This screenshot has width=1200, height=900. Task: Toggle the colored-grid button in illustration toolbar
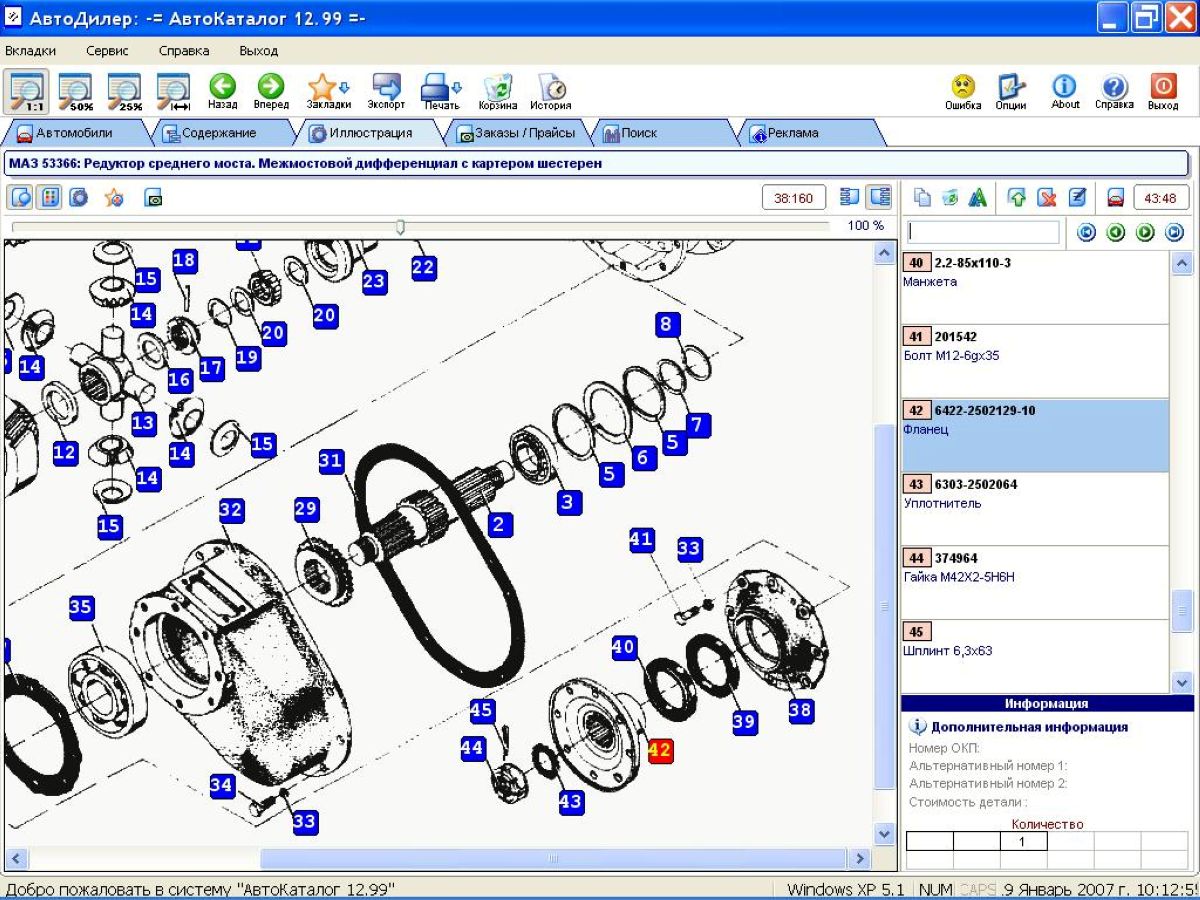48,197
